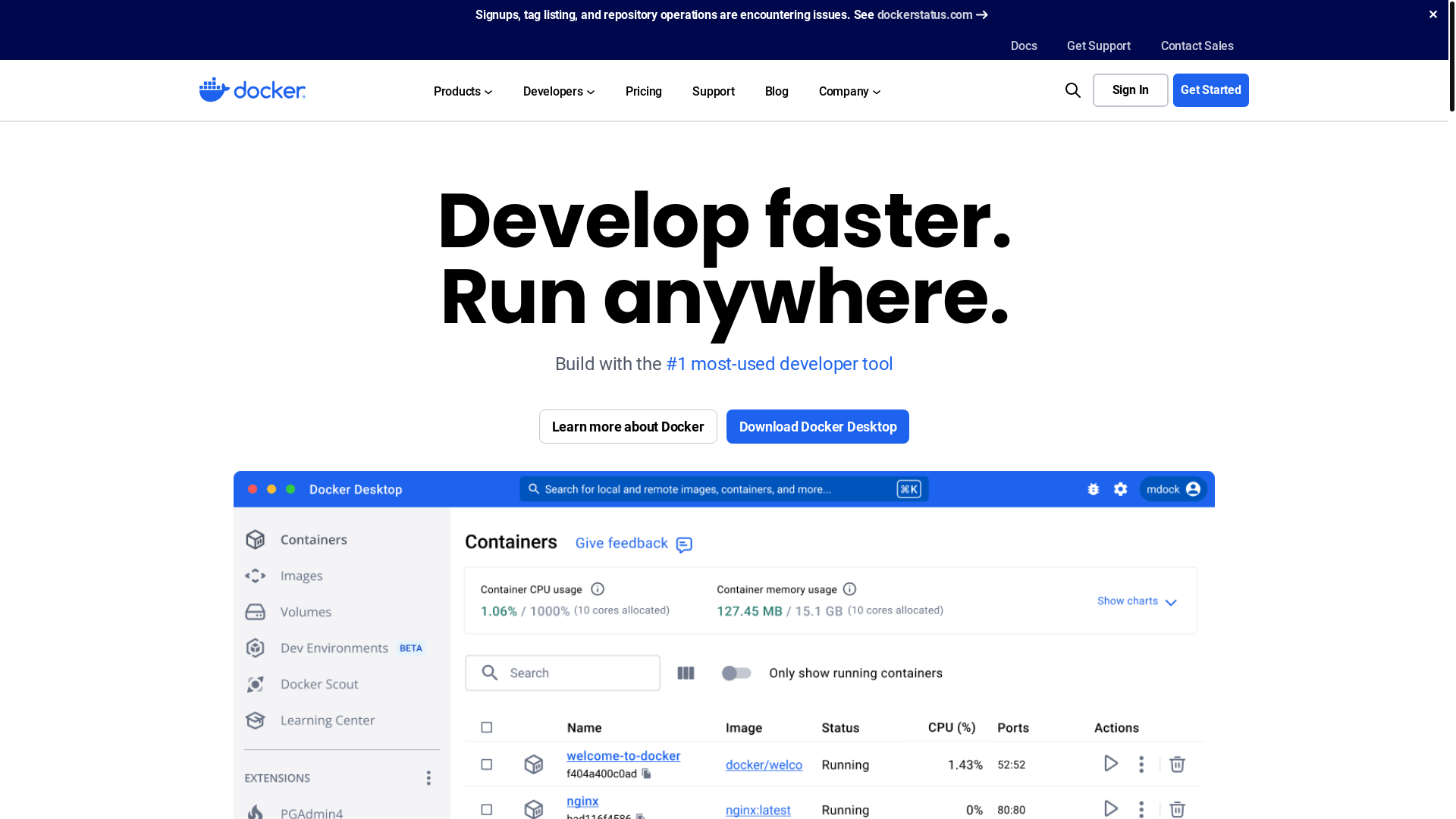Click memory usage info icon
This screenshot has height=819, width=1456.
[849, 589]
